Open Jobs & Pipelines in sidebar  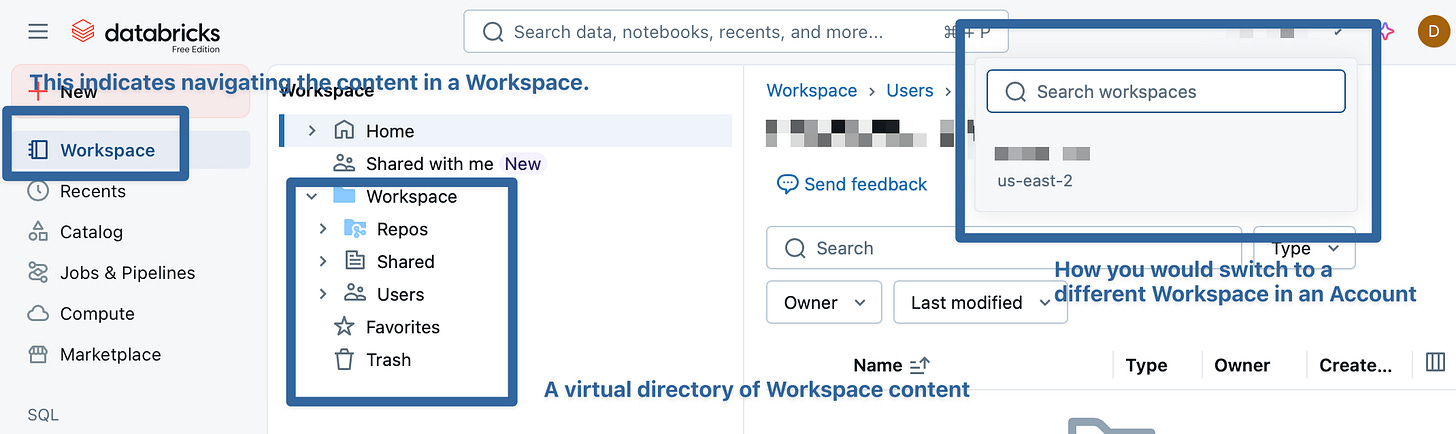(130, 273)
